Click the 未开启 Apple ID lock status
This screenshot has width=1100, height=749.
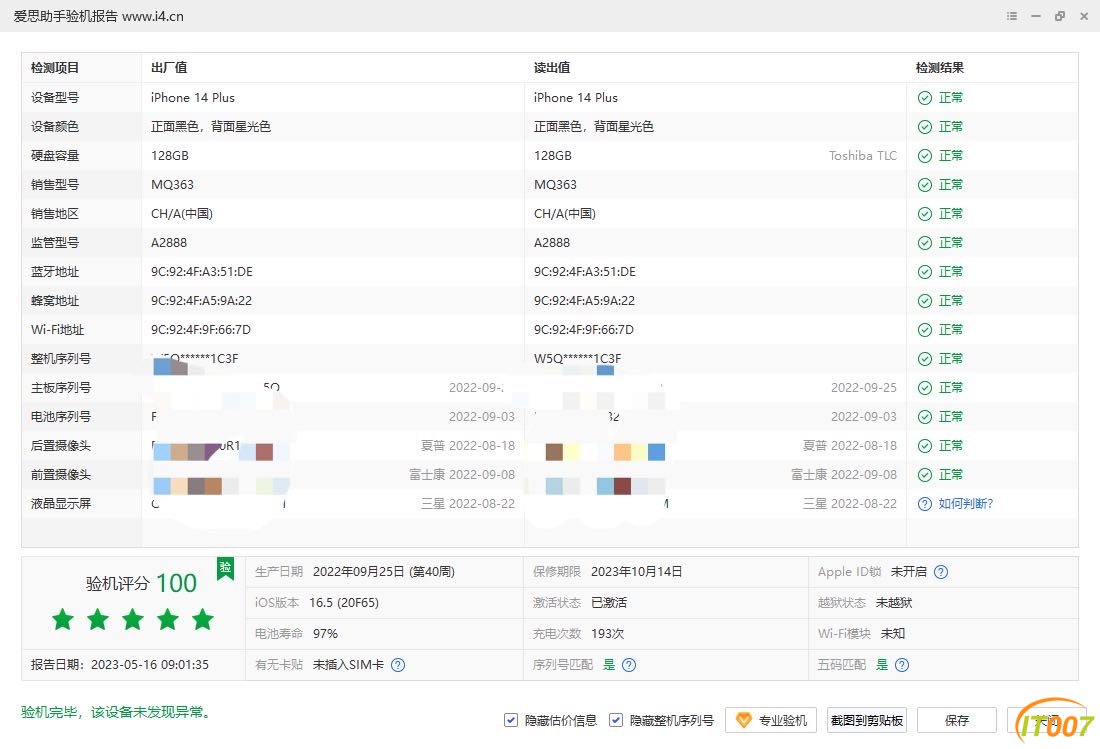click(x=908, y=572)
